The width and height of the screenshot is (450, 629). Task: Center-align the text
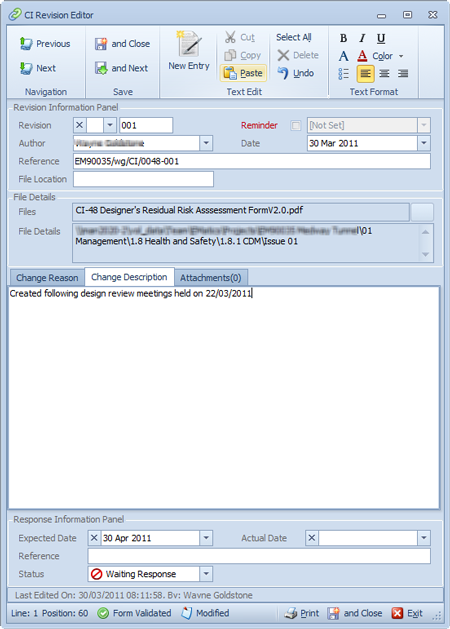click(x=384, y=73)
